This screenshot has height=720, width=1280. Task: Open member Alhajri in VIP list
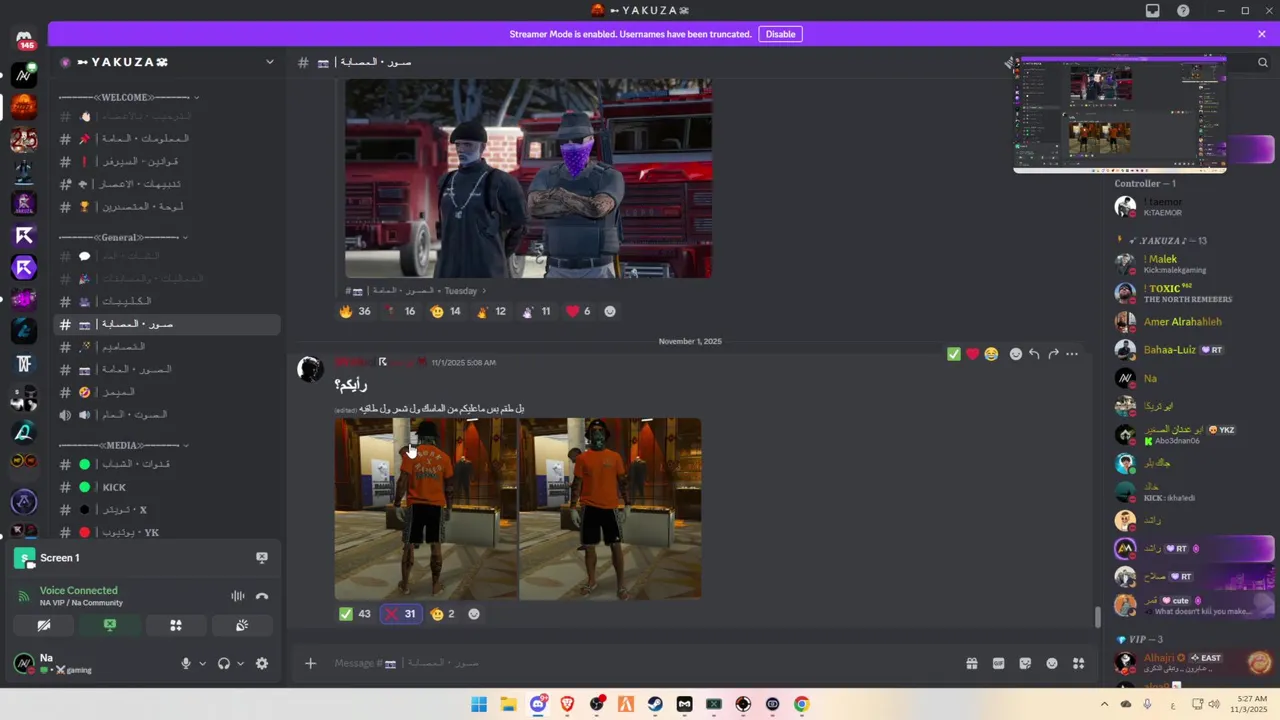pos(1191,662)
